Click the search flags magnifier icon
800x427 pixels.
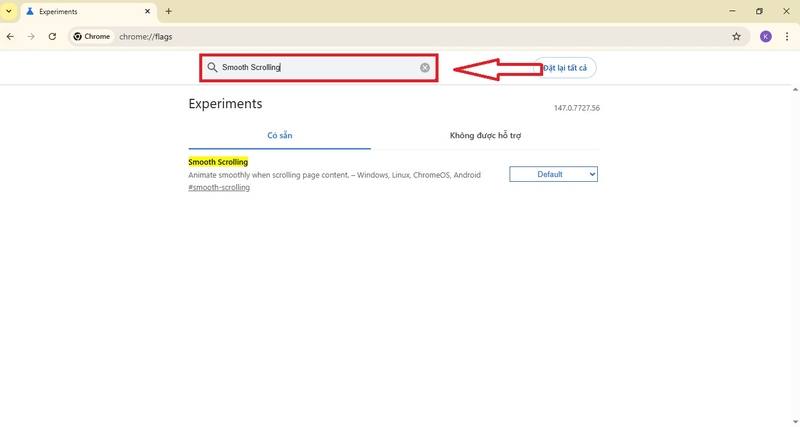click(x=212, y=67)
